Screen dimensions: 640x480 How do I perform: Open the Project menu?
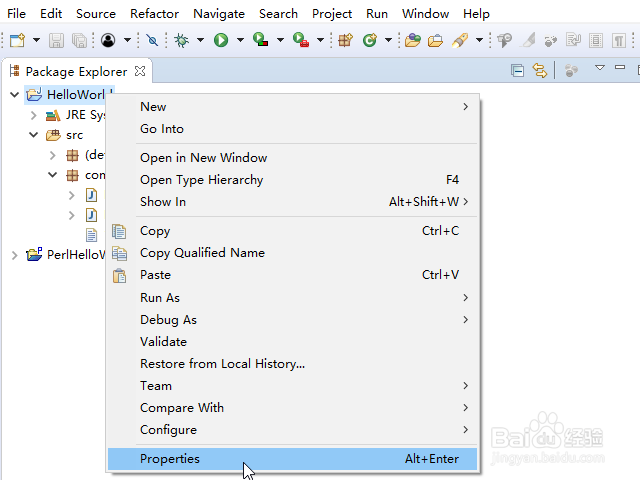pos(332,13)
